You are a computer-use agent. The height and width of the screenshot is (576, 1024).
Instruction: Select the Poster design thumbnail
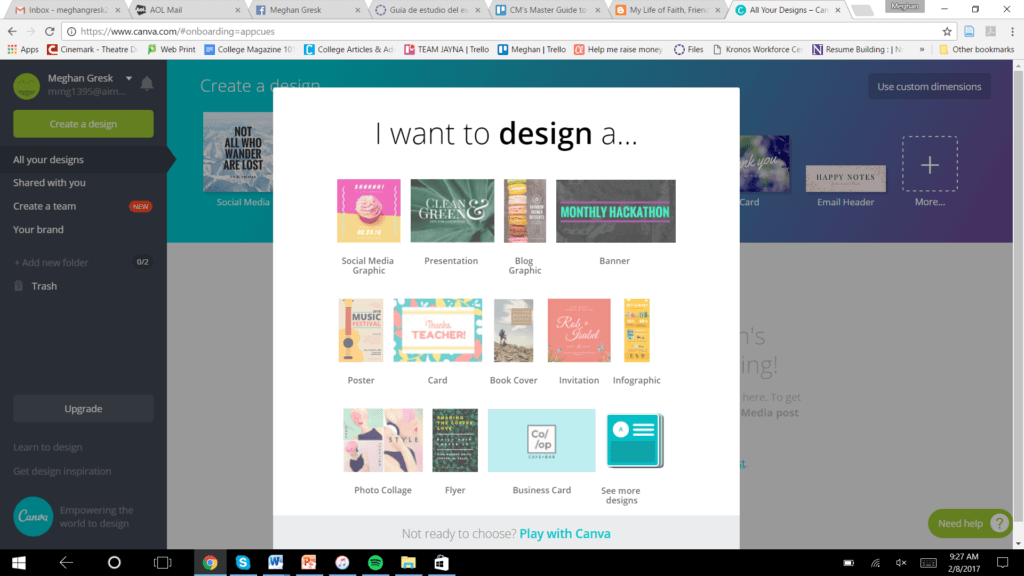click(x=360, y=330)
